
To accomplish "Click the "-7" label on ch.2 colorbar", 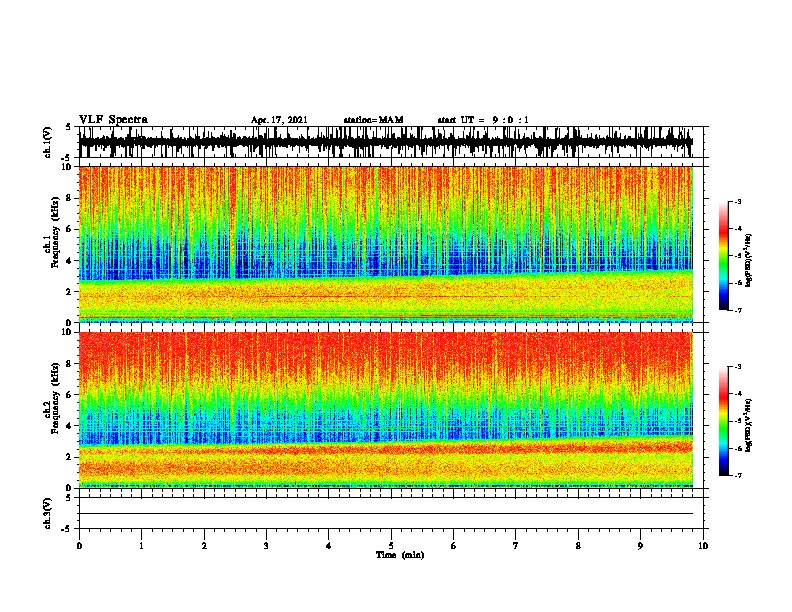I will point(738,476).
